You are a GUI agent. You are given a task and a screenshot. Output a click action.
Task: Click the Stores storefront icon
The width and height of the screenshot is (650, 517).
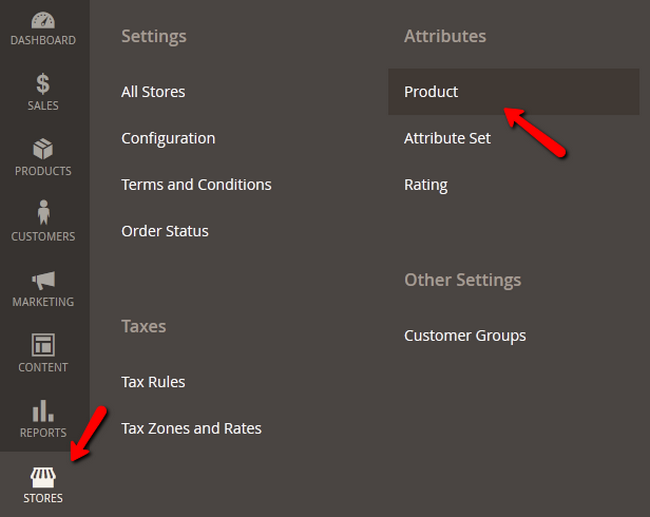(43, 476)
